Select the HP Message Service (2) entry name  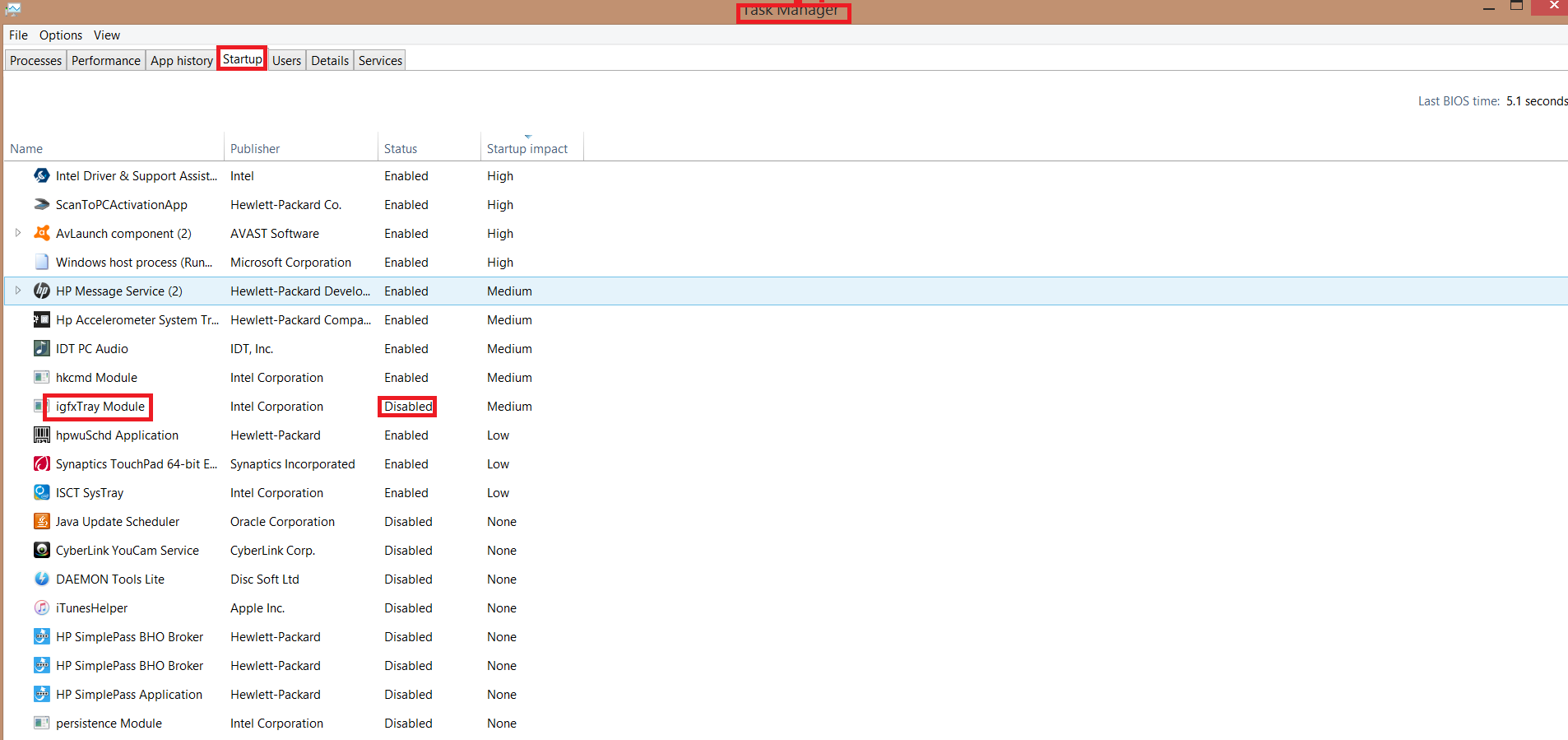click(x=119, y=291)
